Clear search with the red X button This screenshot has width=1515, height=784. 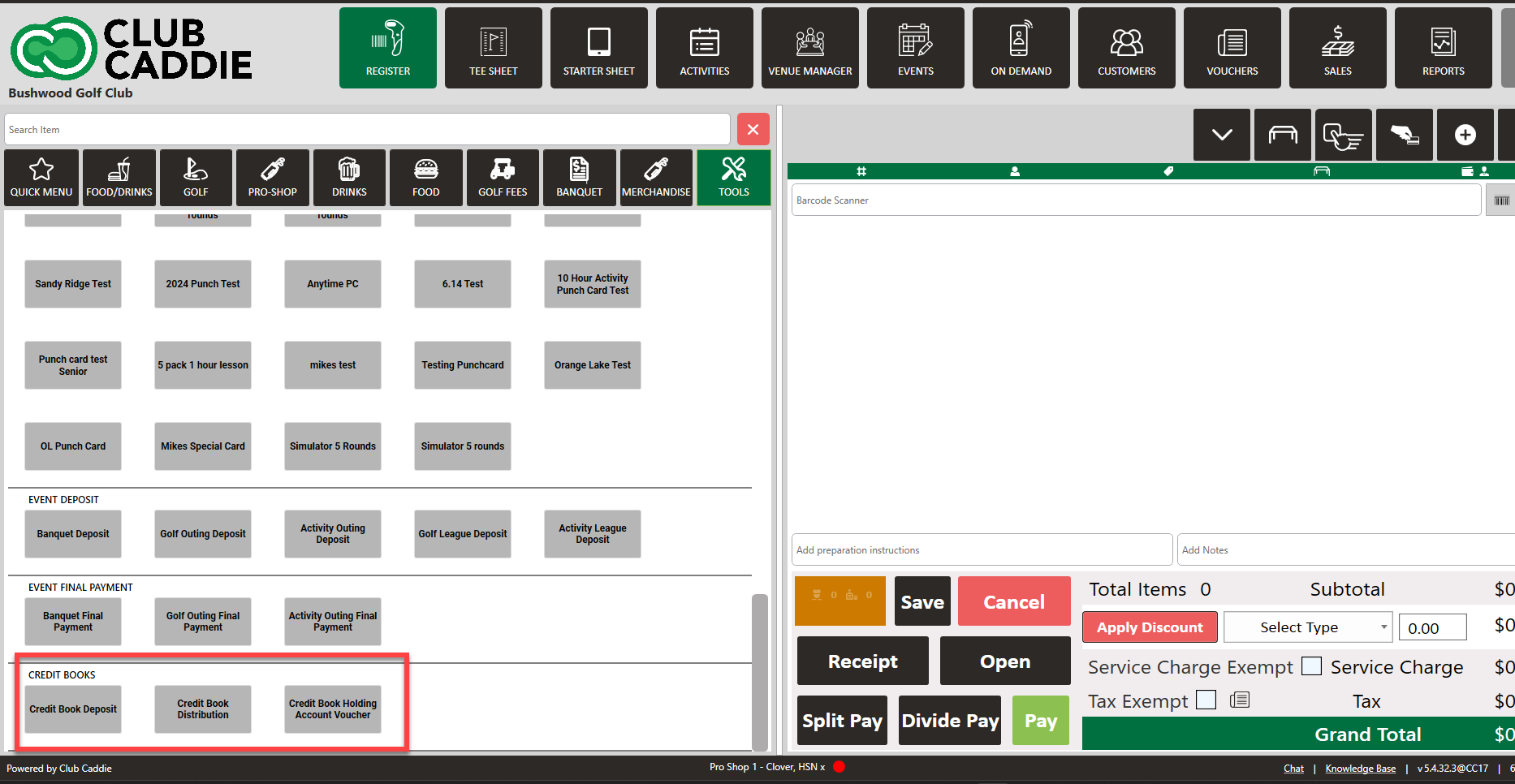tap(753, 130)
